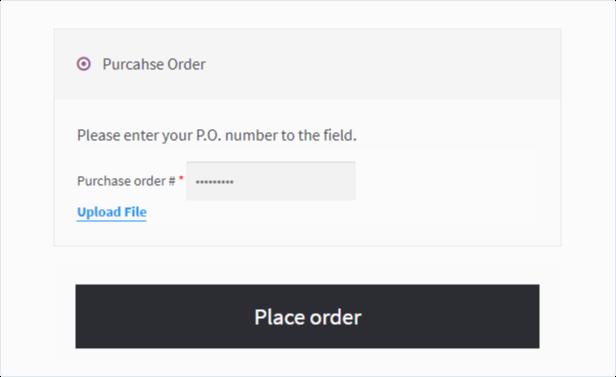The image size is (616, 377).
Task: Focus the Purchase order # input field
Action: tap(271, 181)
